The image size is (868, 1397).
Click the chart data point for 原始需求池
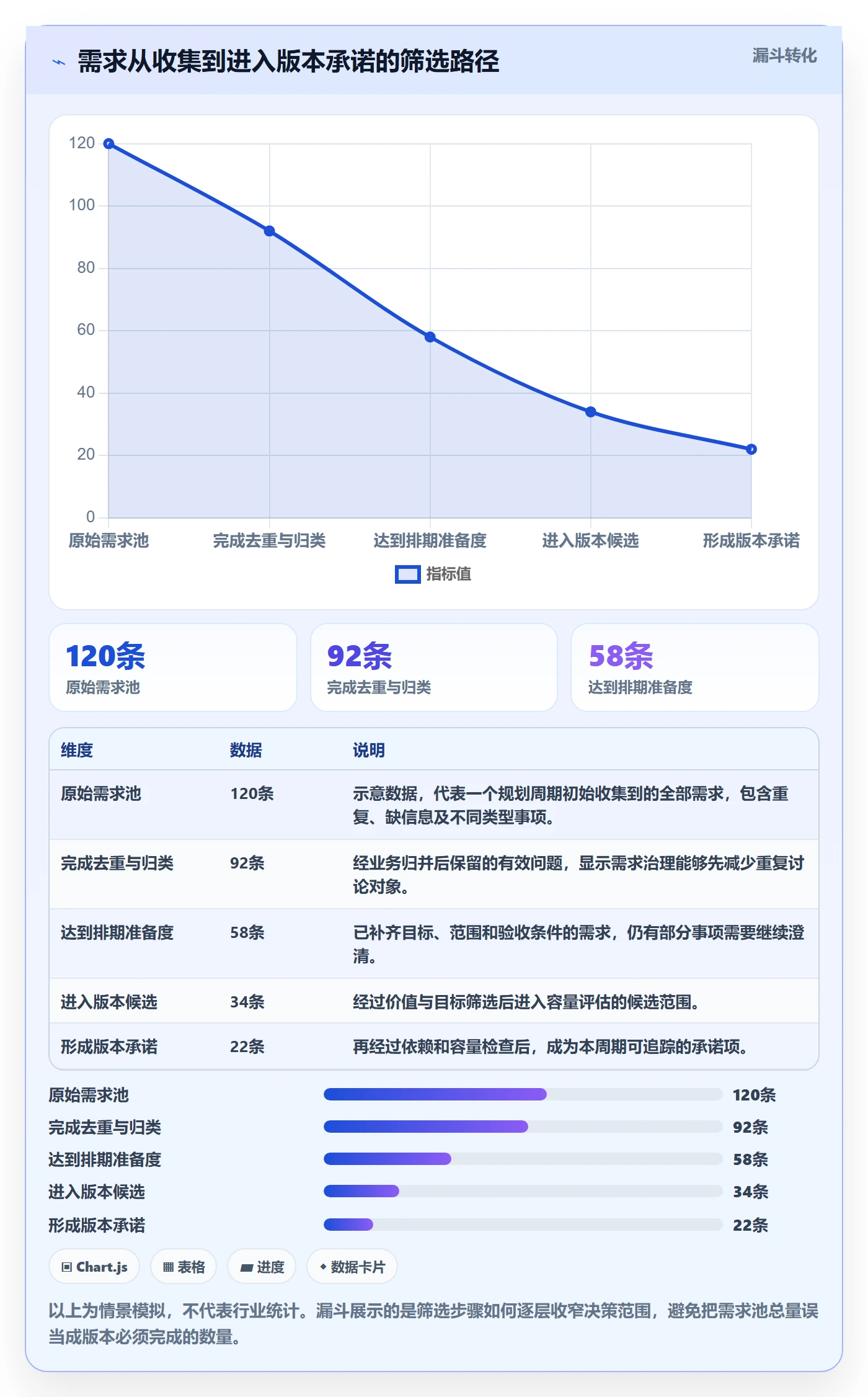[108, 144]
